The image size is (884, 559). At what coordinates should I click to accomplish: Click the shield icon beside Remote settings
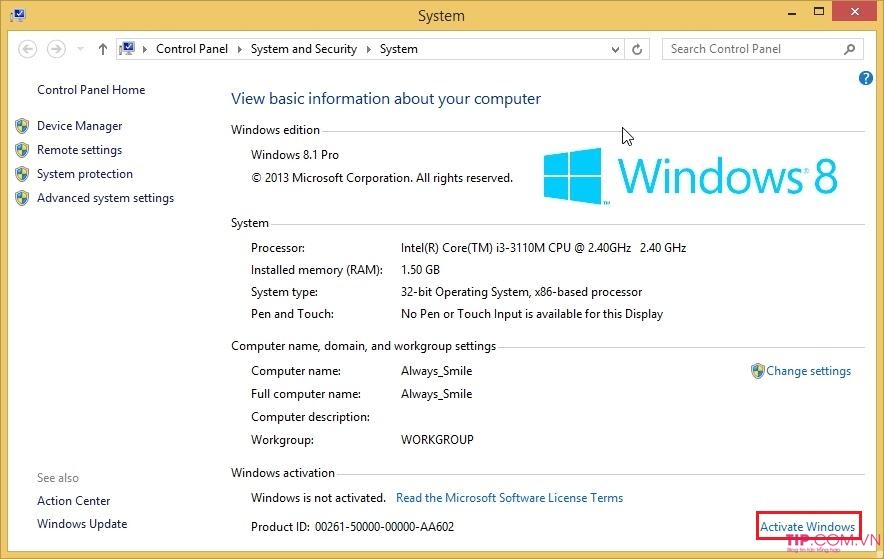(x=22, y=150)
